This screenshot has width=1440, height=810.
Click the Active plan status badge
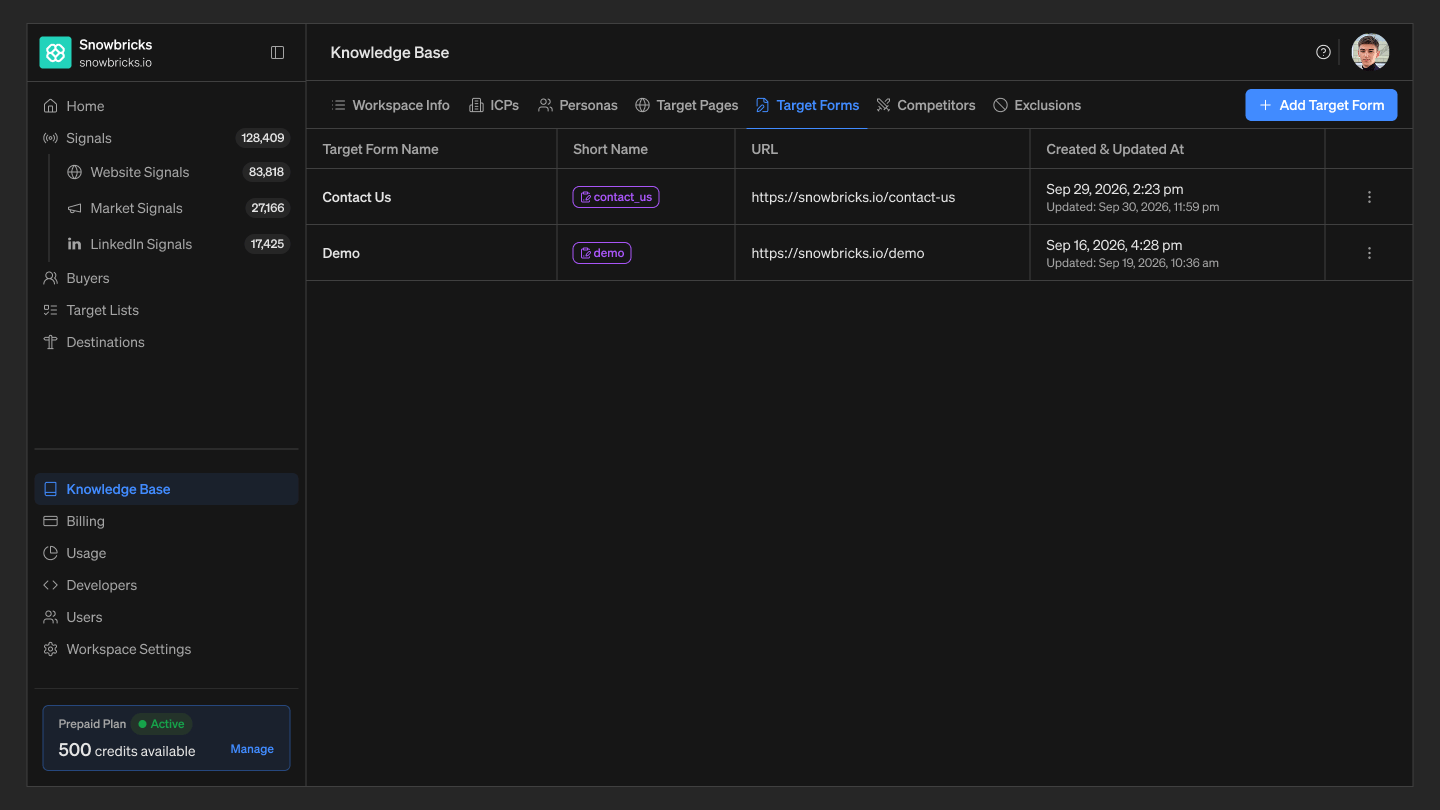[x=162, y=724]
